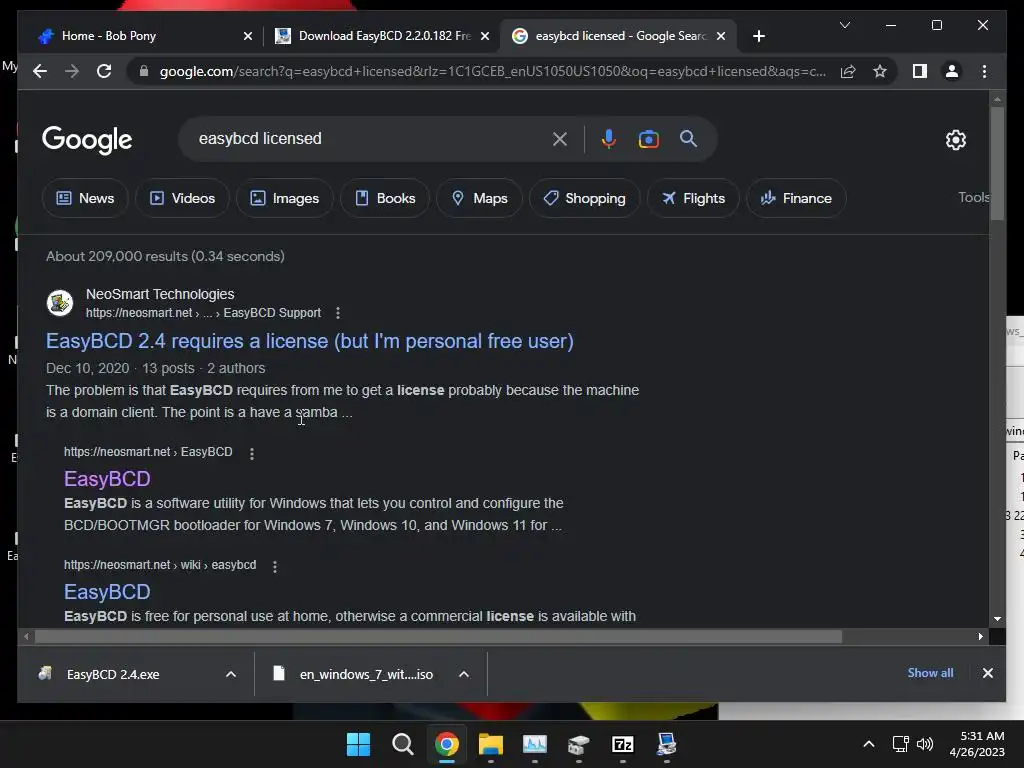Image resolution: width=1024 pixels, height=768 pixels.
Task: Bookmark this tab with the star icon
Action: [x=880, y=71]
